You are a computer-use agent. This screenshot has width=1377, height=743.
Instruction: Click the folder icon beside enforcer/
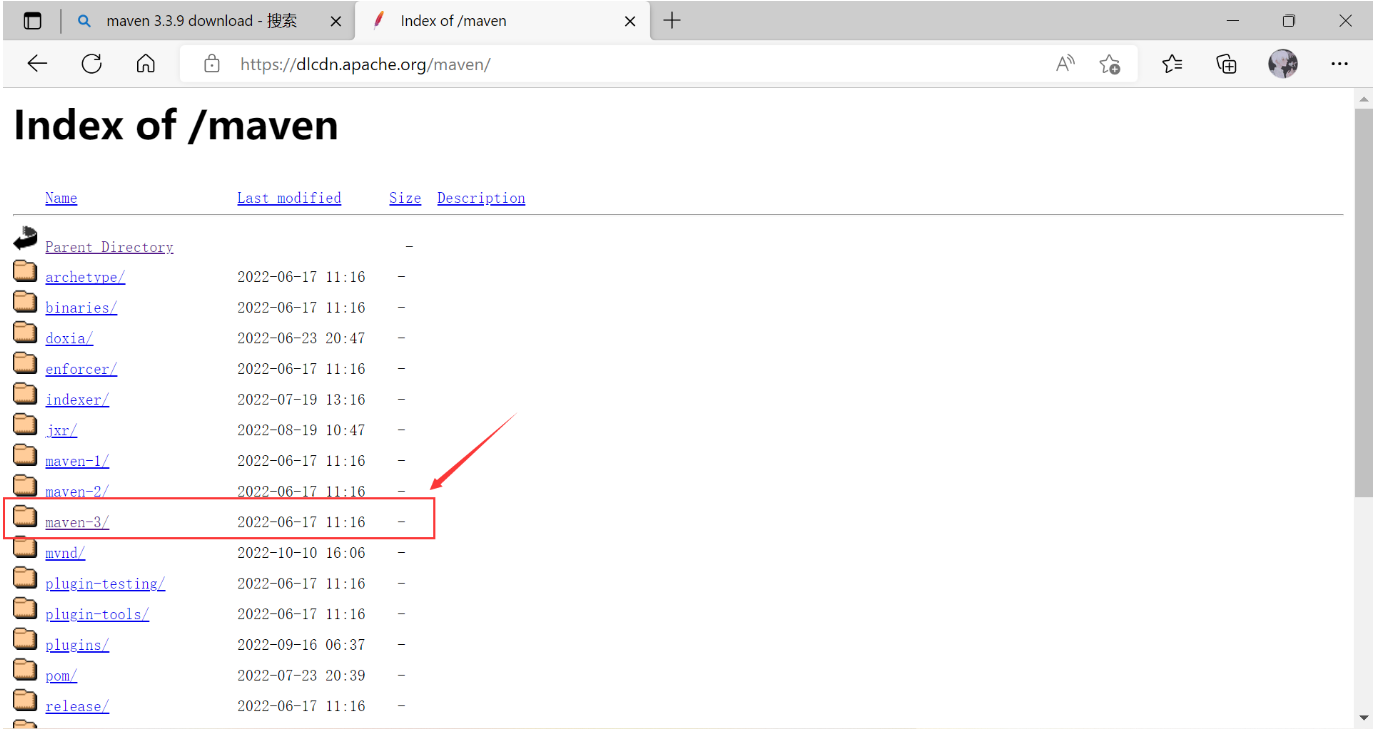coord(25,364)
